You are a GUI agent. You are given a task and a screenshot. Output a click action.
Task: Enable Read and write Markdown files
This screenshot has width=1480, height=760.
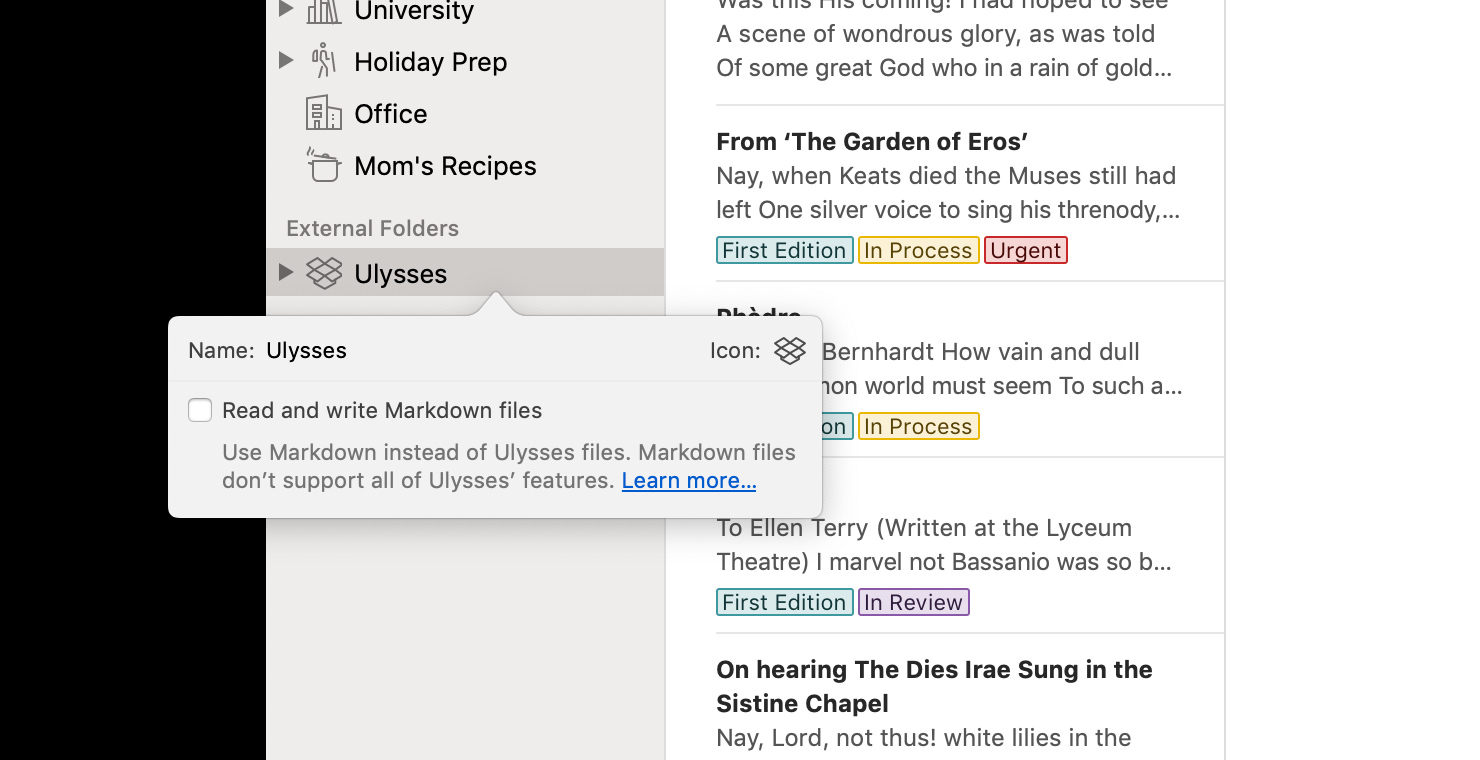tap(200, 410)
